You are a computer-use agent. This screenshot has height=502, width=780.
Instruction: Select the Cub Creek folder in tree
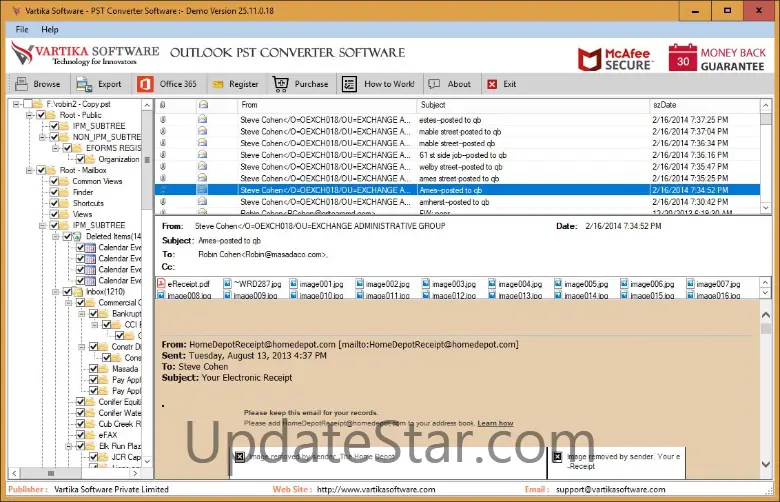click(x=119, y=424)
